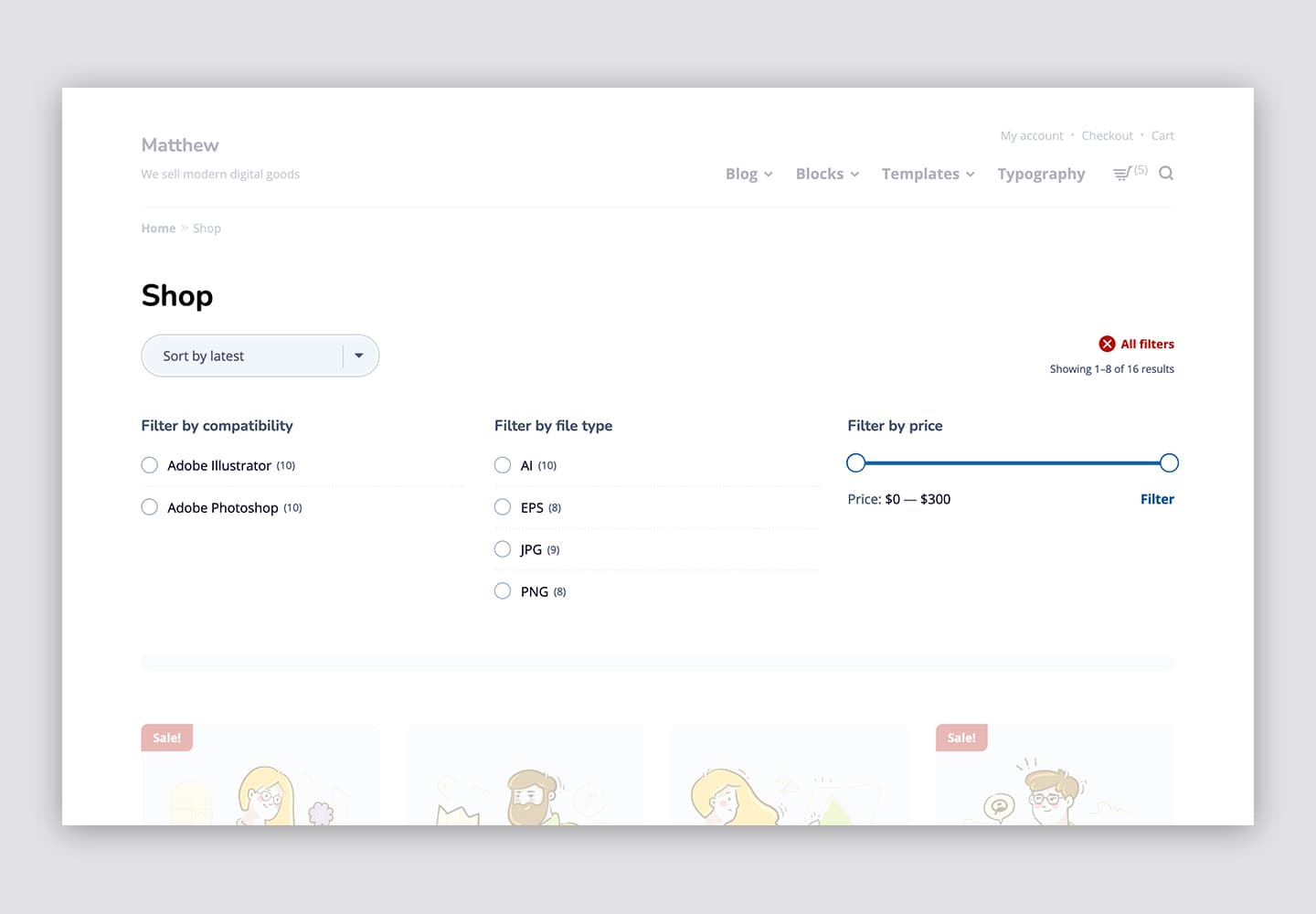
Task: Click the Showing 1–8 of 16 results text
Action: [x=1112, y=369]
